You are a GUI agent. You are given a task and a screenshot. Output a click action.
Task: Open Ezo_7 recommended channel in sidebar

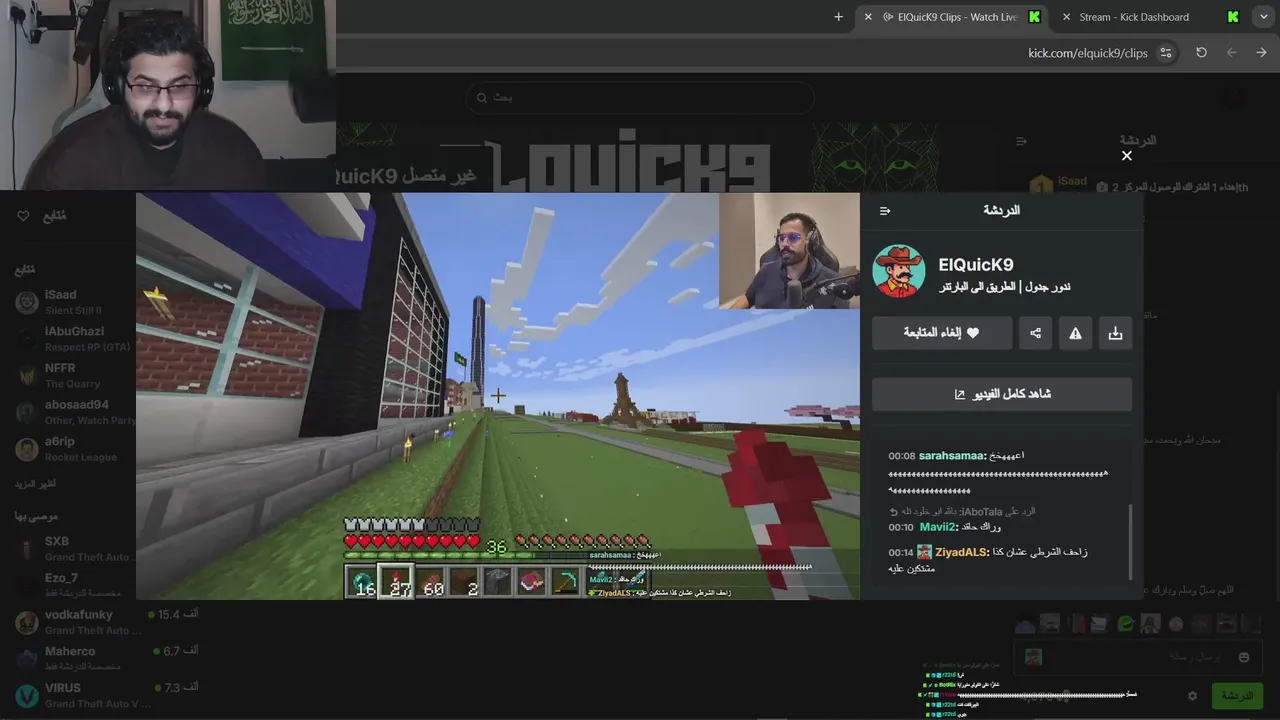(75, 584)
